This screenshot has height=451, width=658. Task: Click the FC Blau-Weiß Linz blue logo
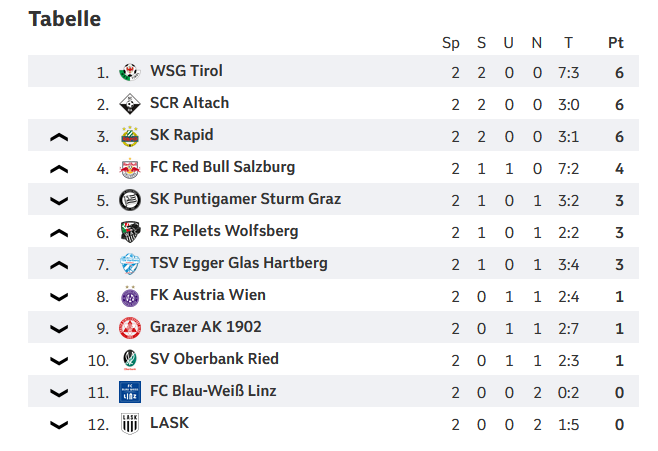(x=130, y=392)
